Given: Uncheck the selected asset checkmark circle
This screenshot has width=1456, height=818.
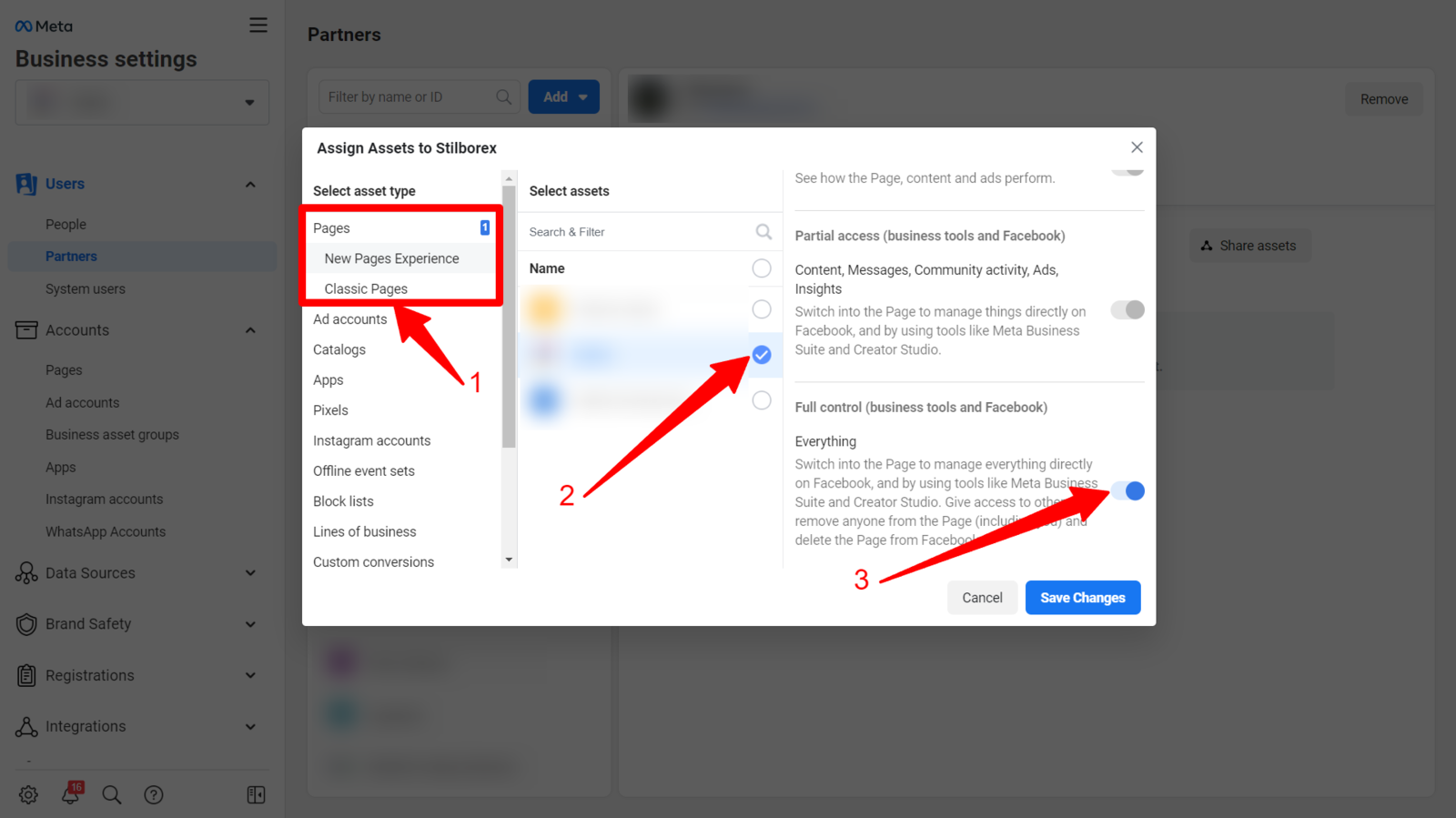Looking at the screenshot, I should (x=762, y=355).
